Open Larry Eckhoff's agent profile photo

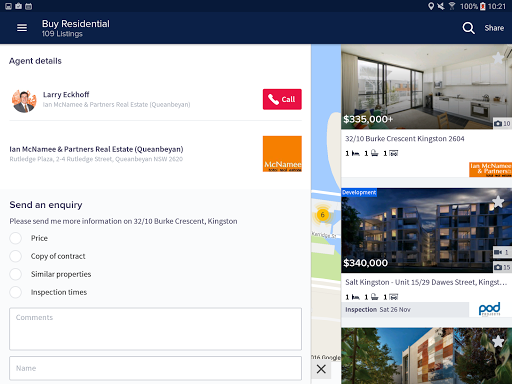click(x=24, y=101)
